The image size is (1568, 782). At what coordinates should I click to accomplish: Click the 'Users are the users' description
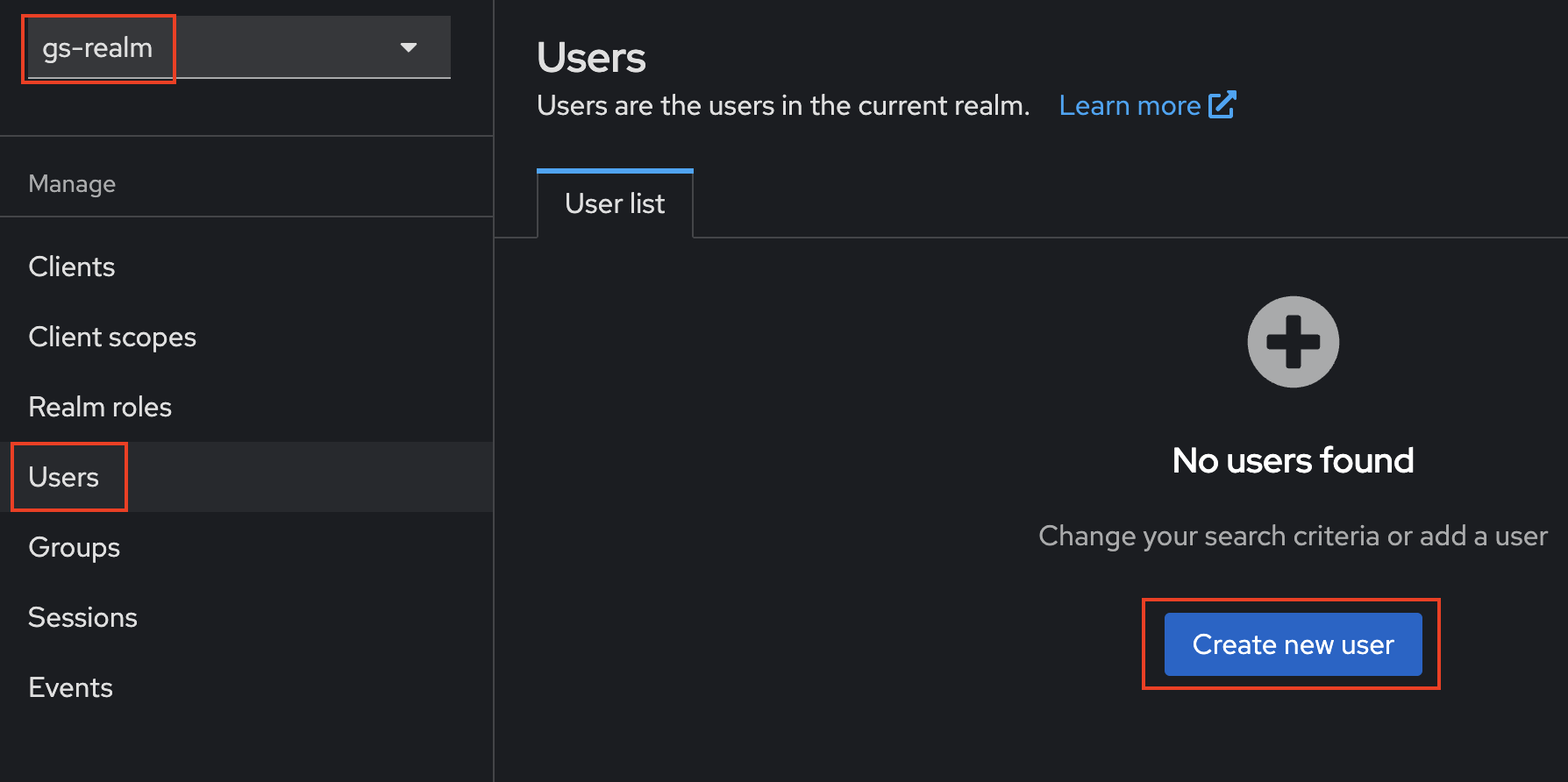(x=783, y=106)
